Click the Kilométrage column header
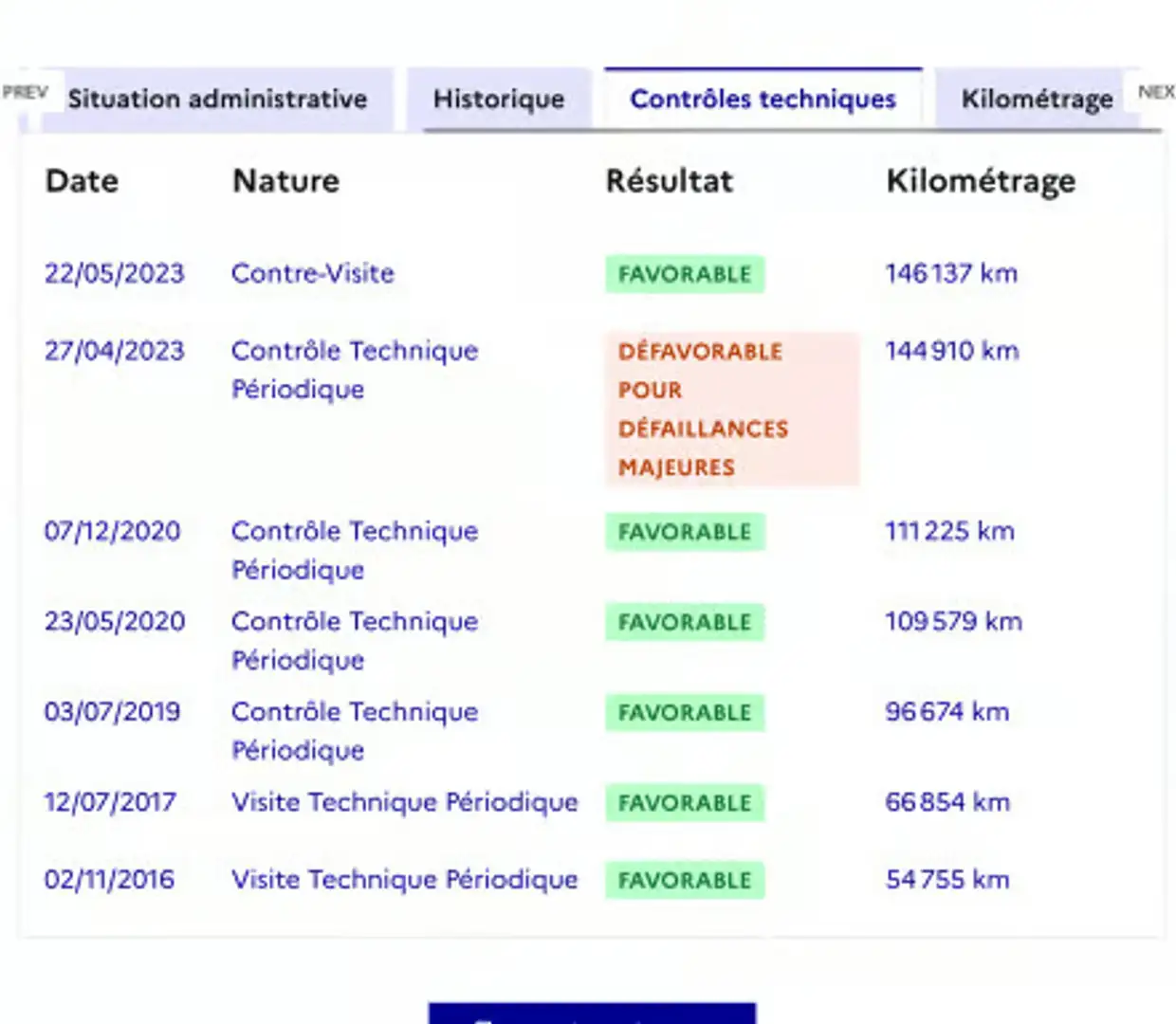Viewport: 1176px width, 1024px height. 981,181
